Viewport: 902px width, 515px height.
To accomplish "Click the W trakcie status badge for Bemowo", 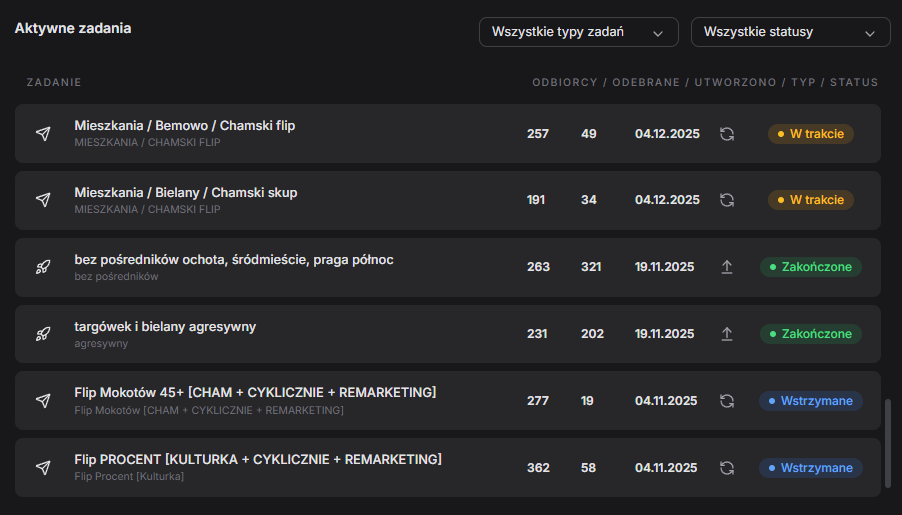I will (810, 134).
